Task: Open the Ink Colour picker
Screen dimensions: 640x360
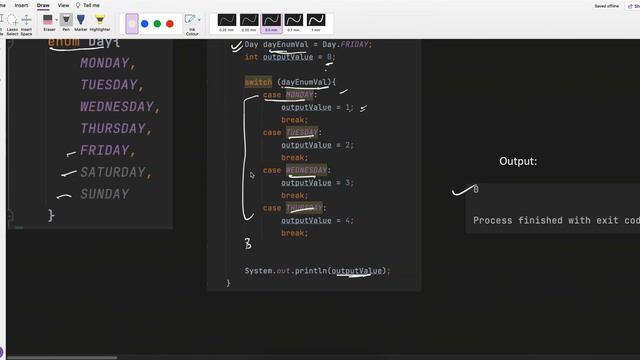Action: 191,24
